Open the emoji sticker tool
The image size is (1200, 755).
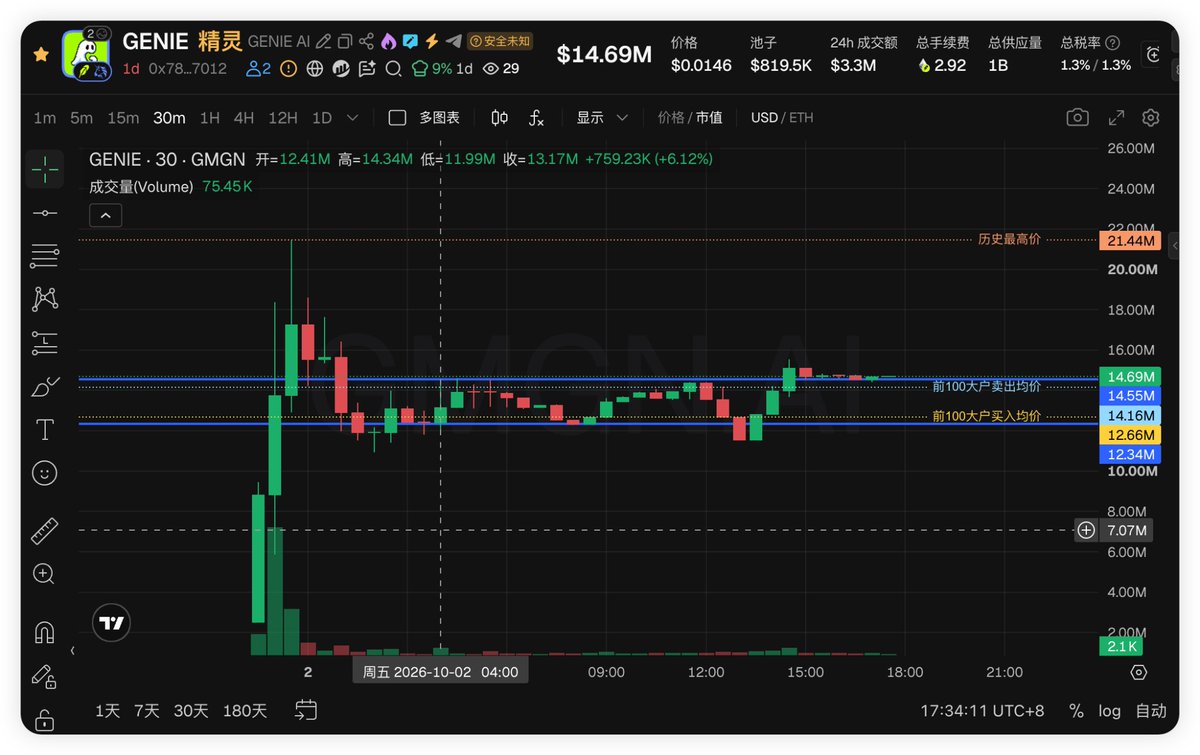click(x=45, y=473)
